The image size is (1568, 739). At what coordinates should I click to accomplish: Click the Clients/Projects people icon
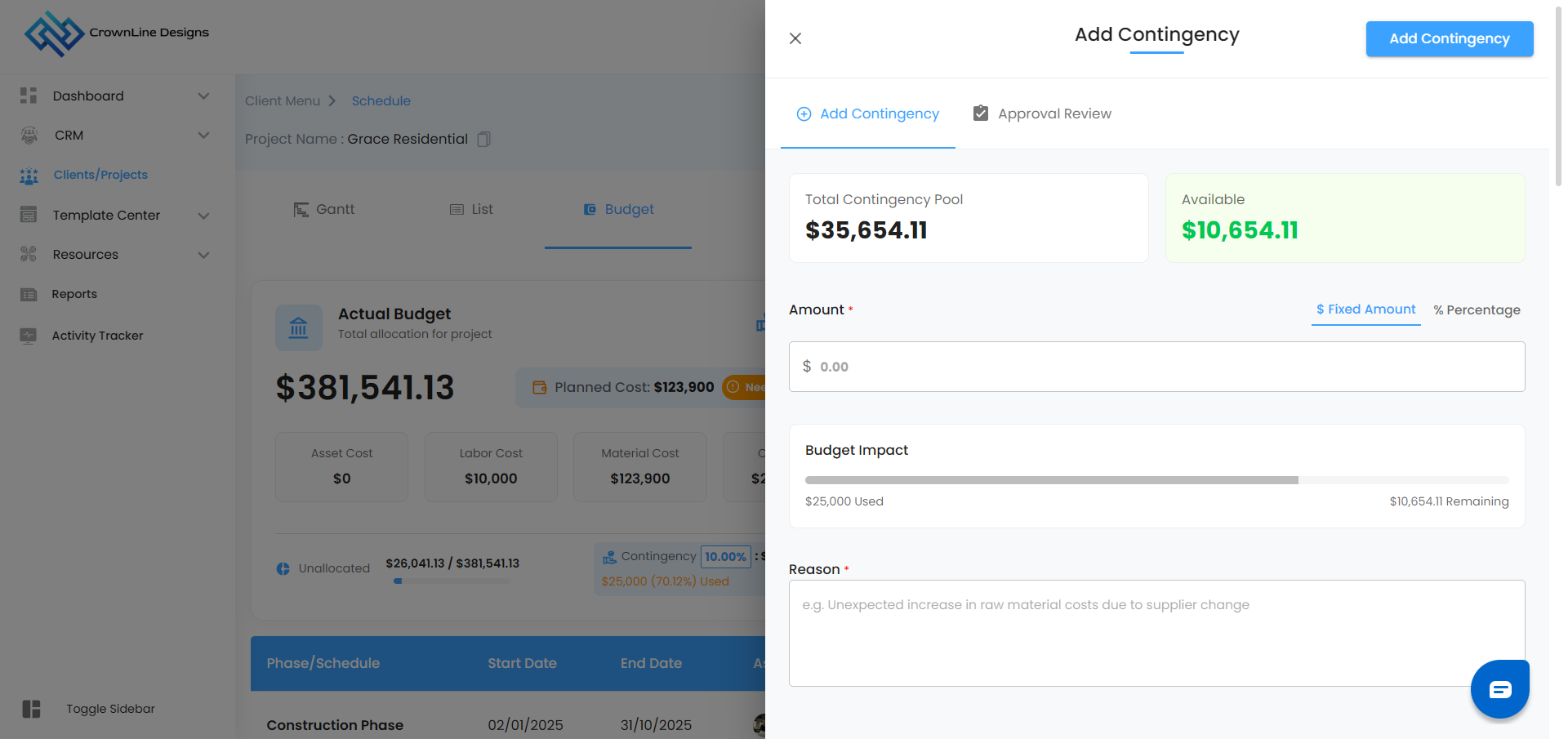29,176
